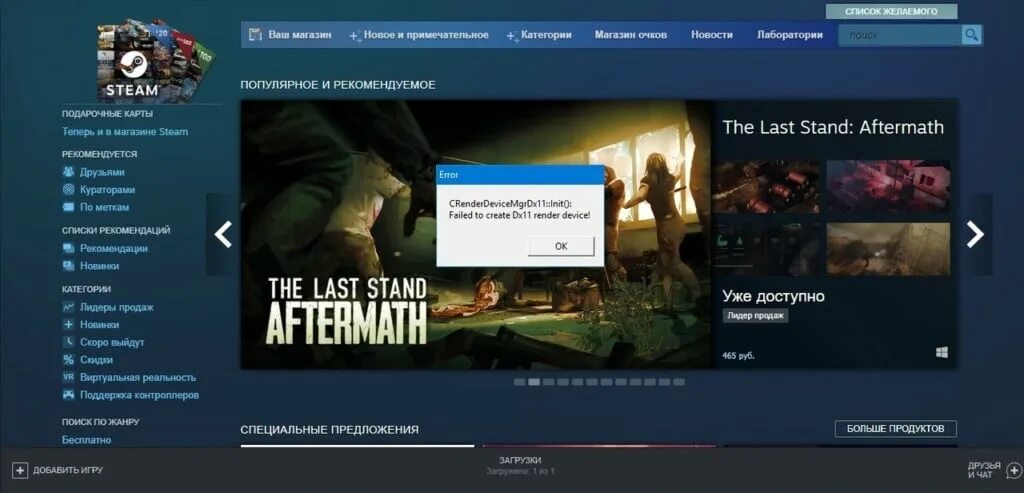1024x493 pixels.
Task: Open the Виртуальная реальность link
Action: tap(138, 377)
